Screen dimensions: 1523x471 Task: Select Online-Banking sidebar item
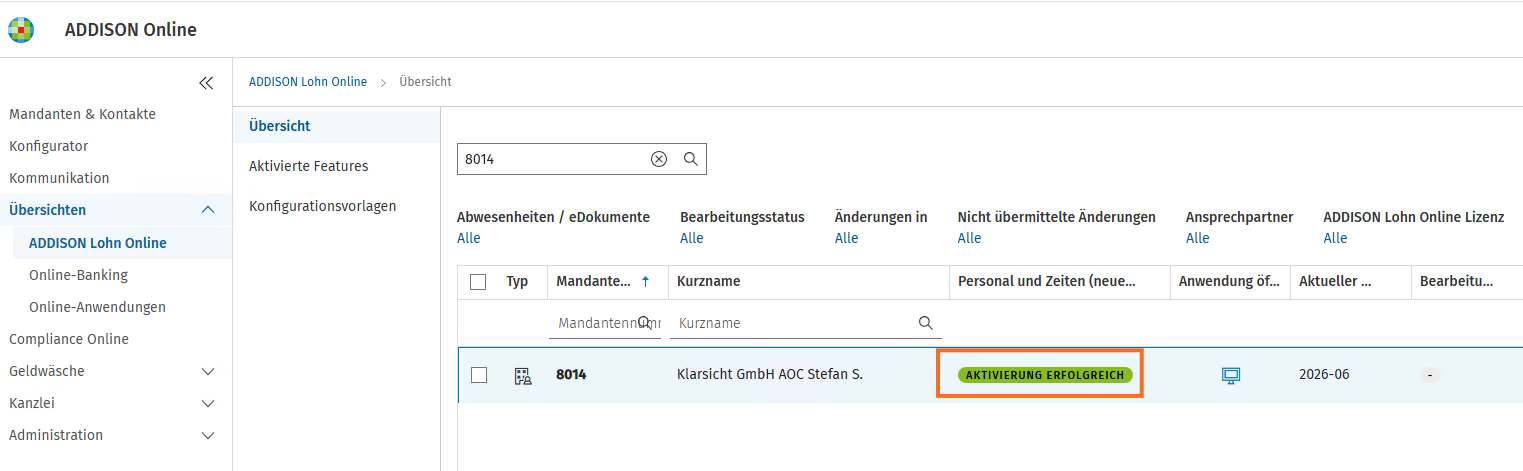pos(78,275)
